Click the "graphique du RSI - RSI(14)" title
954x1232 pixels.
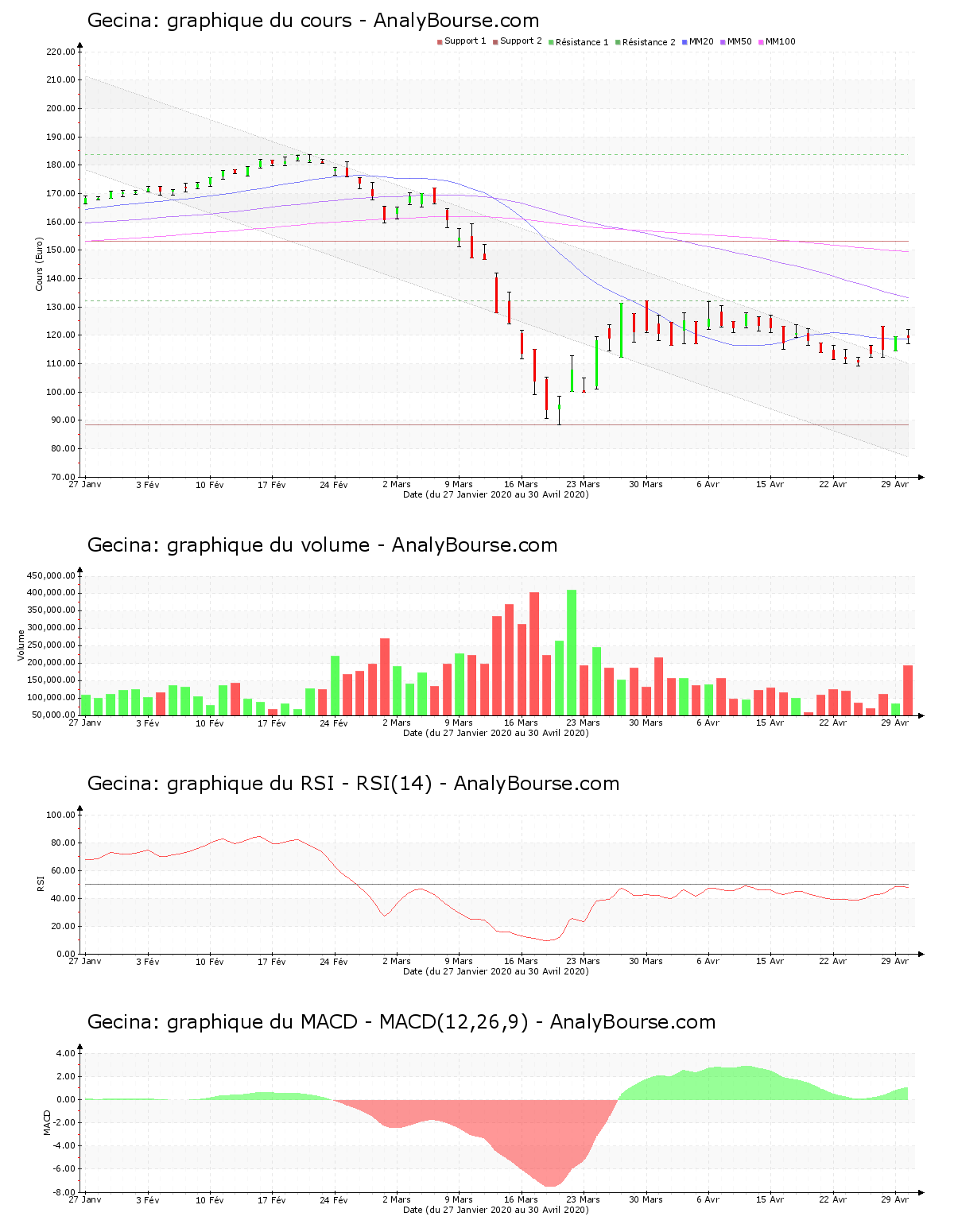[x=300, y=784]
